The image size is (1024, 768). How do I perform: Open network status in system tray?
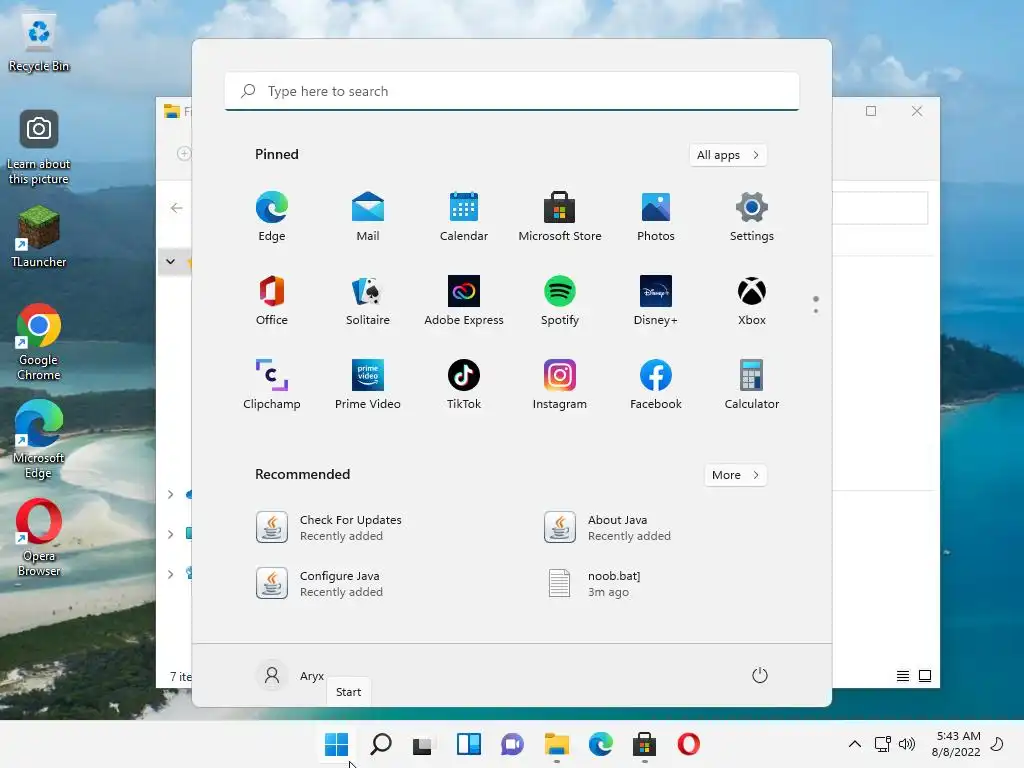pyautogui.click(x=883, y=744)
